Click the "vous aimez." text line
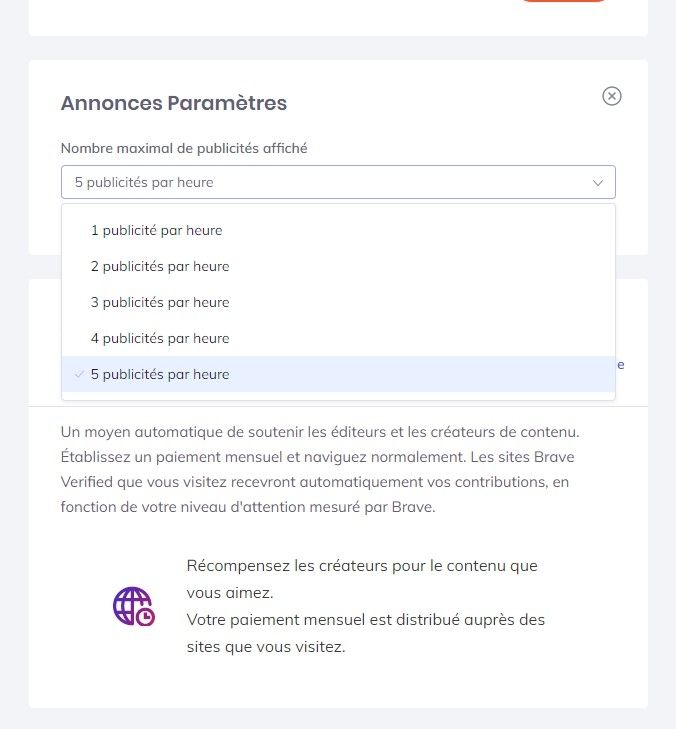Screen dimensions: 676x729 click(x=230, y=593)
